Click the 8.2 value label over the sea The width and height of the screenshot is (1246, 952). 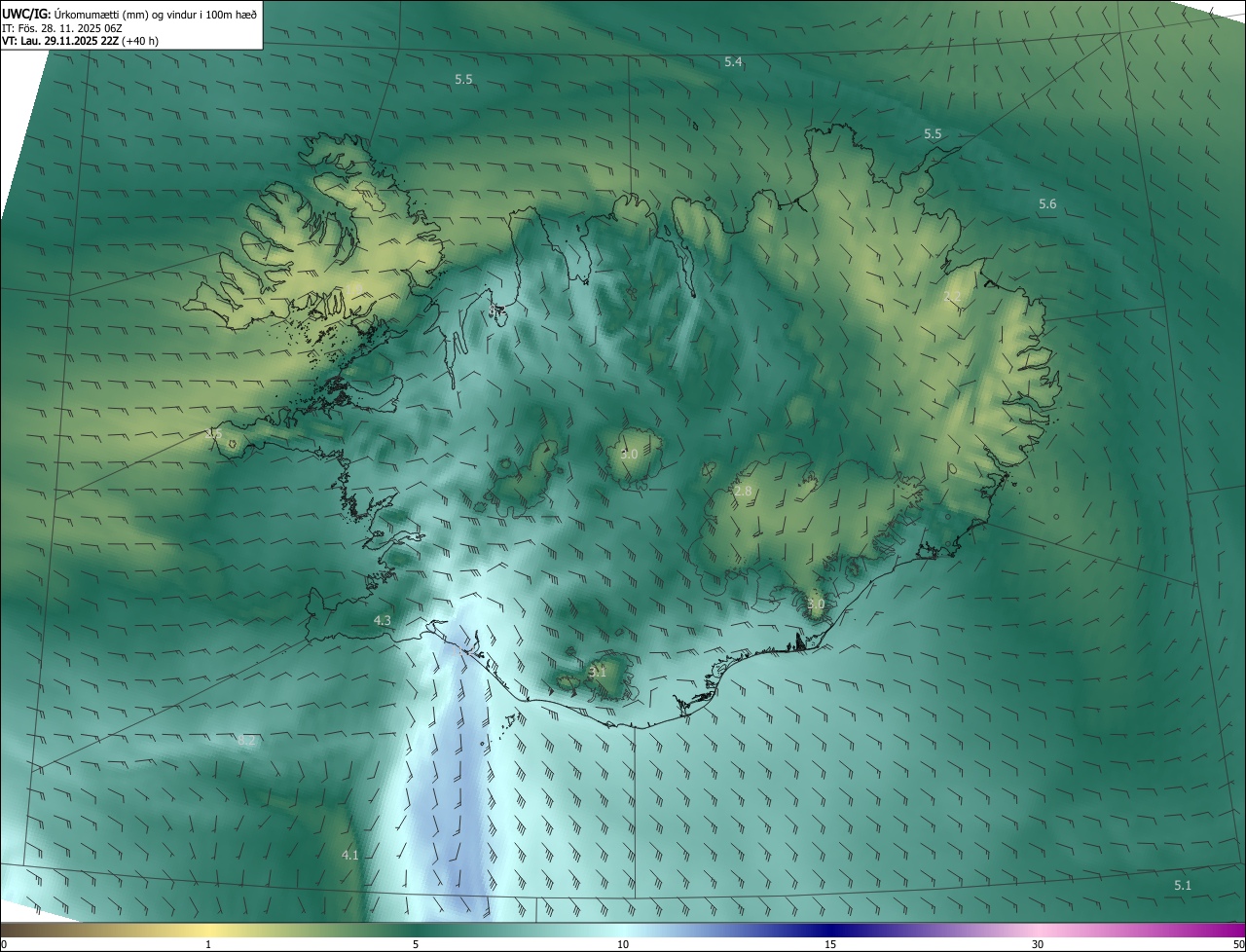(x=246, y=741)
